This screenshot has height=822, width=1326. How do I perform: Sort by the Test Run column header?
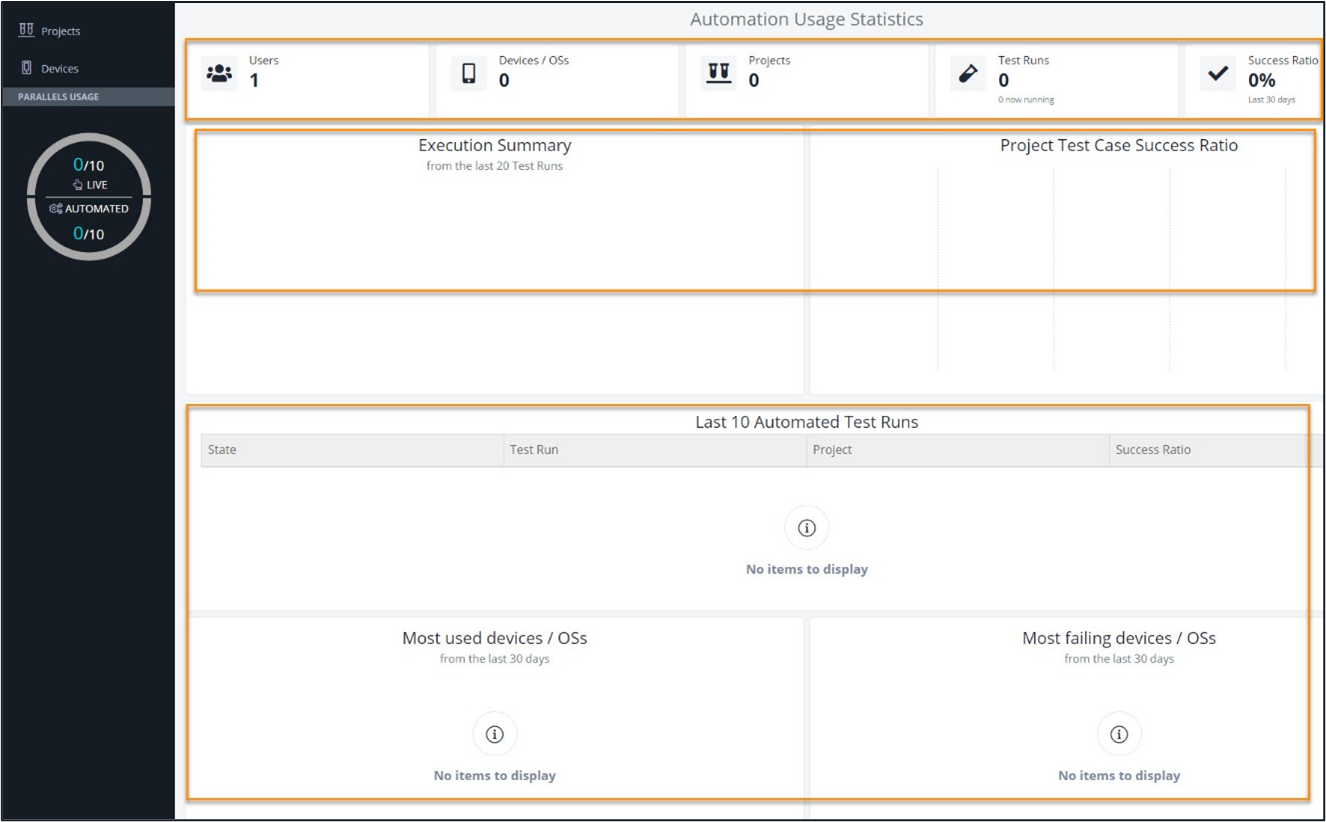[x=534, y=450]
